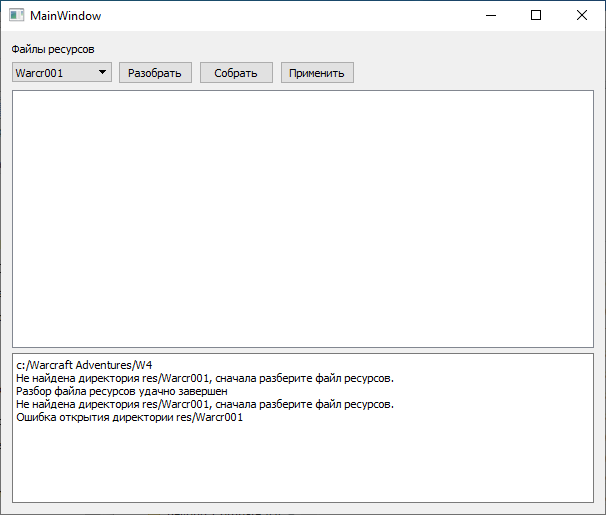
Task: Click the log line 'c:/Warcraft Adventures/W4'
Action: (x=84, y=365)
